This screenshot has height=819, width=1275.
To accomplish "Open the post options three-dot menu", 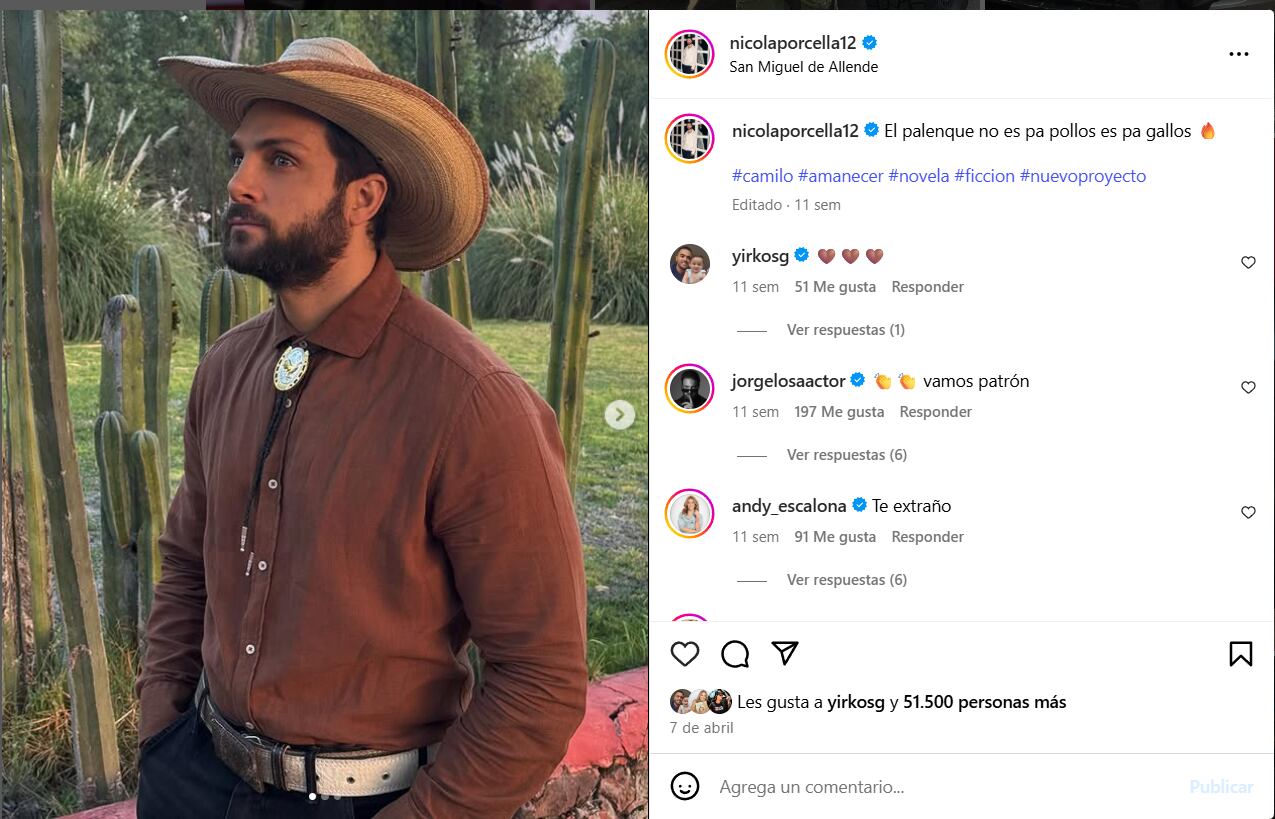I will [1239, 53].
